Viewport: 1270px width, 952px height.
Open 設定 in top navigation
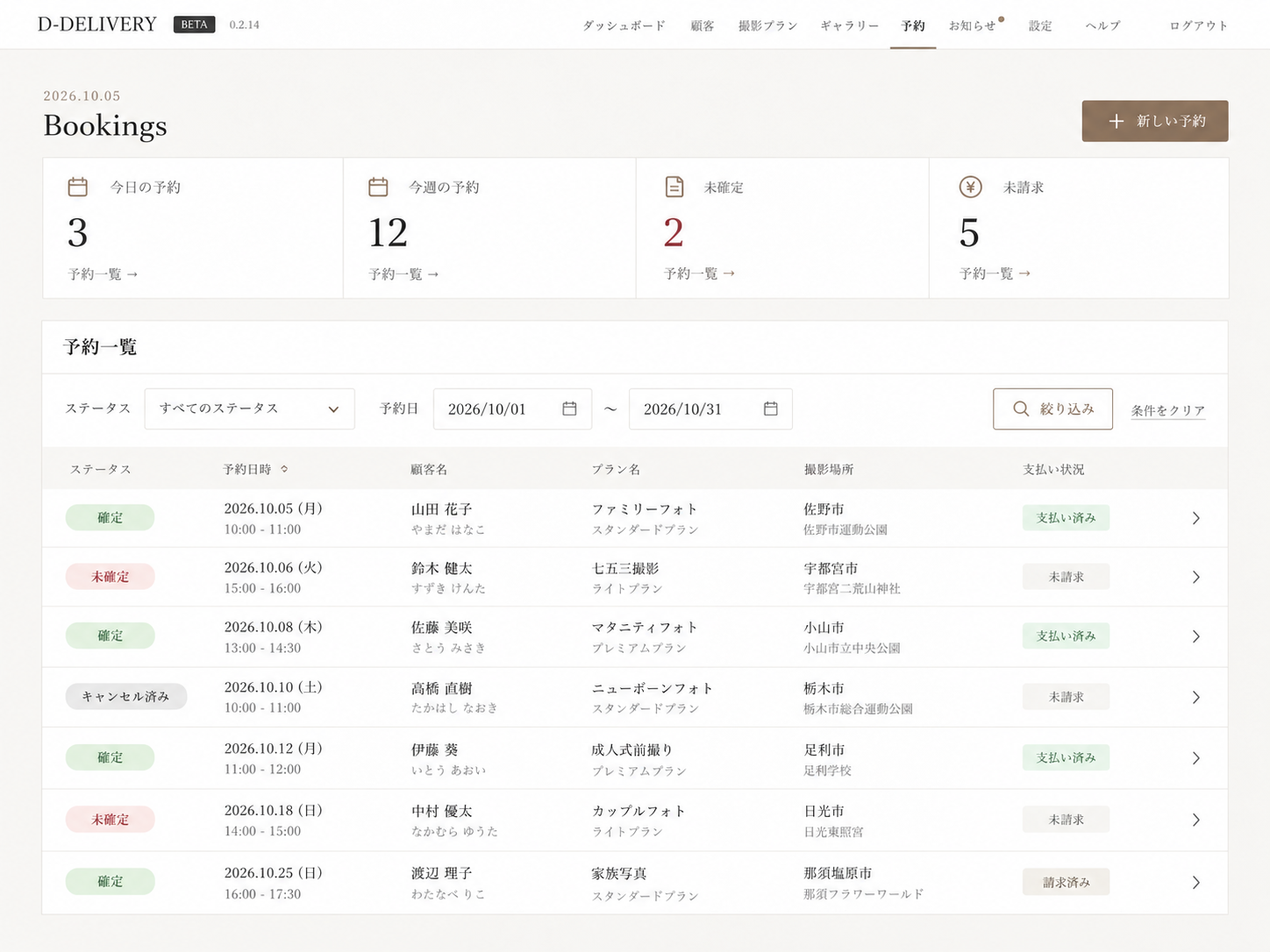[x=1040, y=25]
